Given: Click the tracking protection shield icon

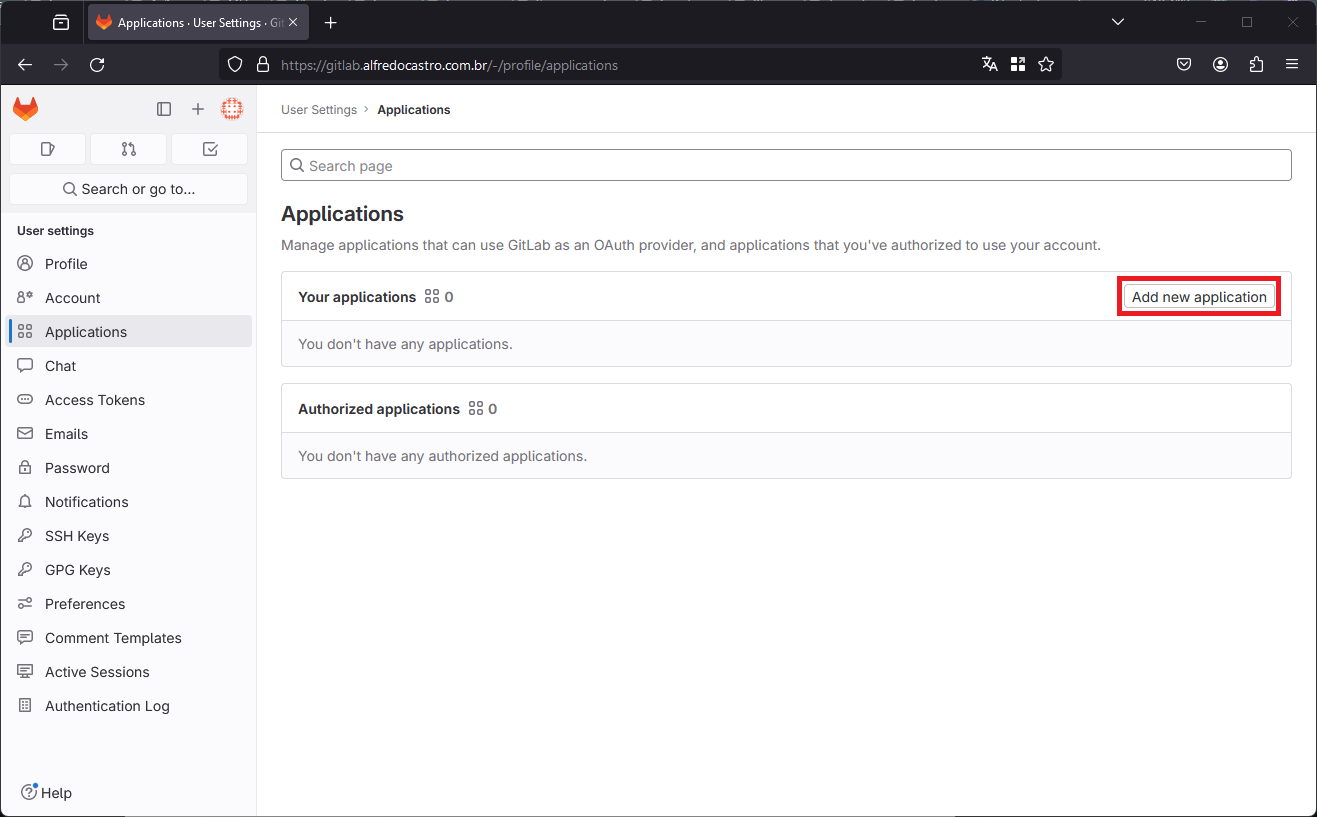Looking at the screenshot, I should click(235, 64).
